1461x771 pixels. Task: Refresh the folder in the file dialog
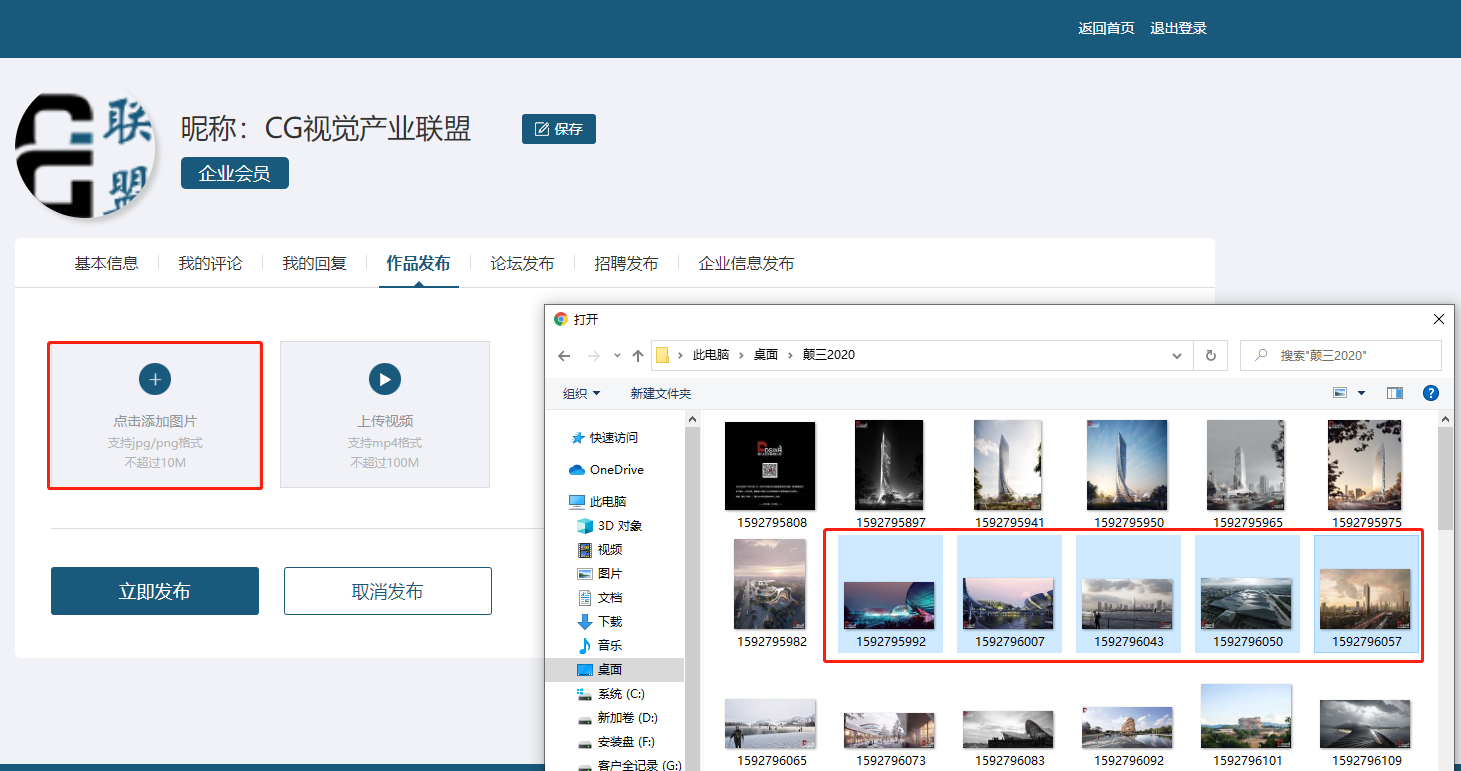(1211, 355)
